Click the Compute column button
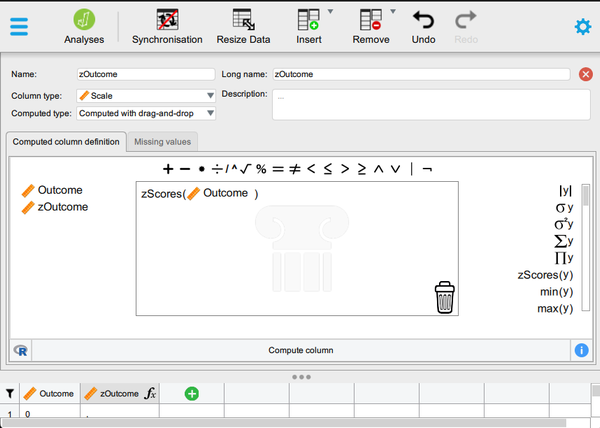 (301, 350)
